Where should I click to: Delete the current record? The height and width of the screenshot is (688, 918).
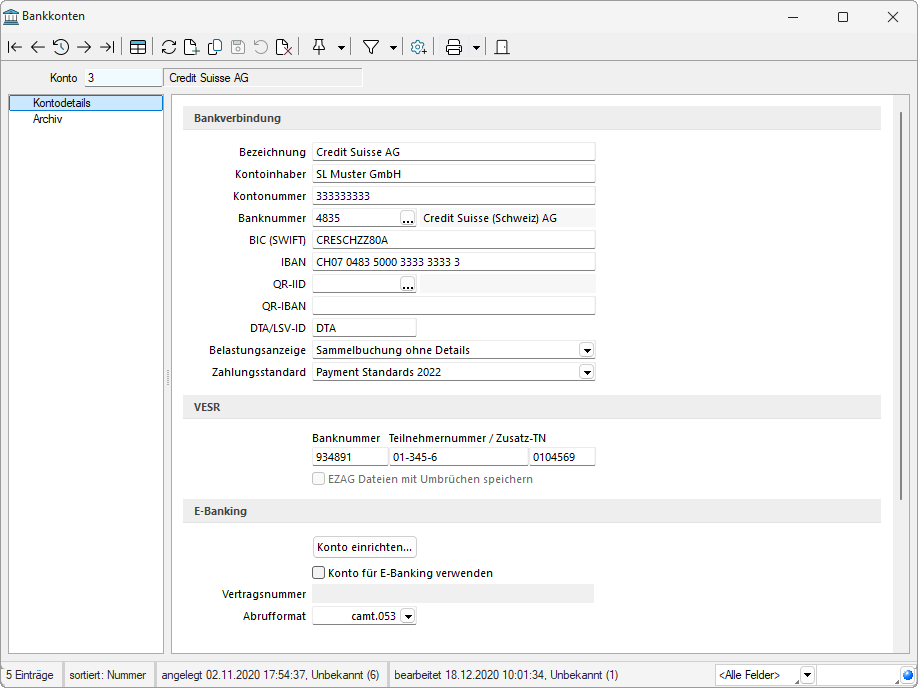click(x=284, y=47)
